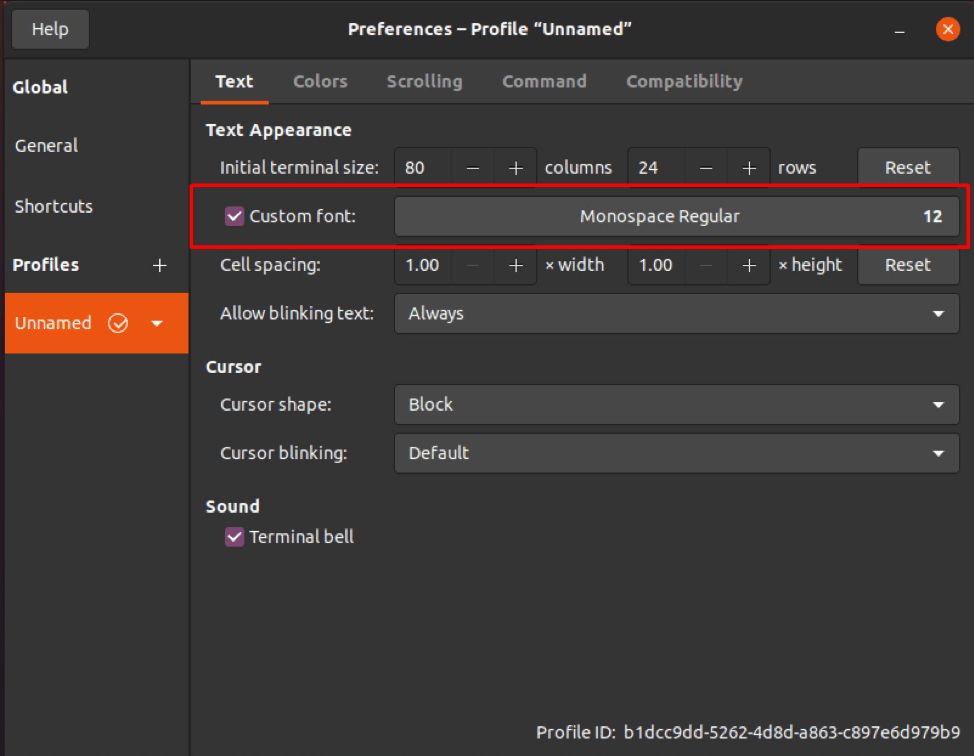Open the Allow blinking text dropdown
This screenshot has height=756, width=974.
point(676,313)
